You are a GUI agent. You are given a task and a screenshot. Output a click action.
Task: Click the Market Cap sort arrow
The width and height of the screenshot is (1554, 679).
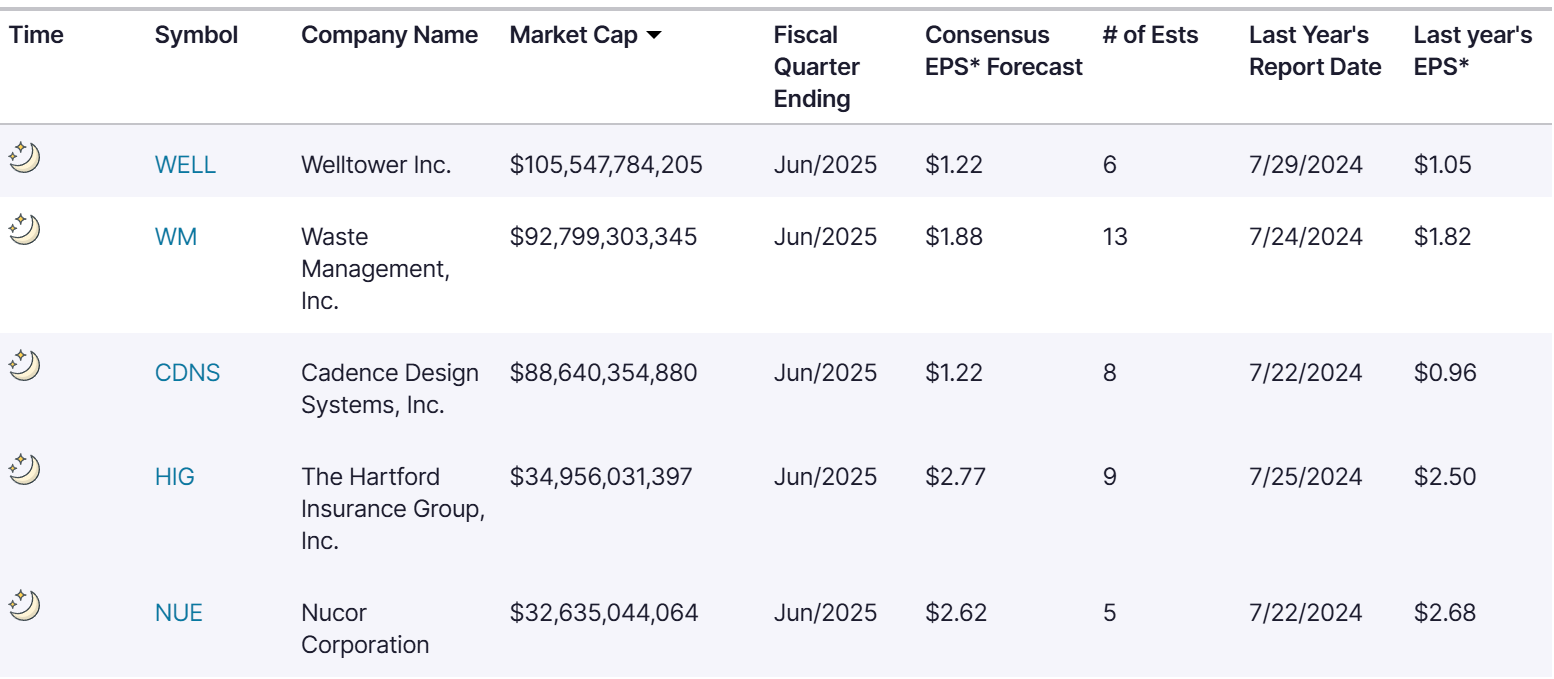pyautogui.click(x=654, y=36)
